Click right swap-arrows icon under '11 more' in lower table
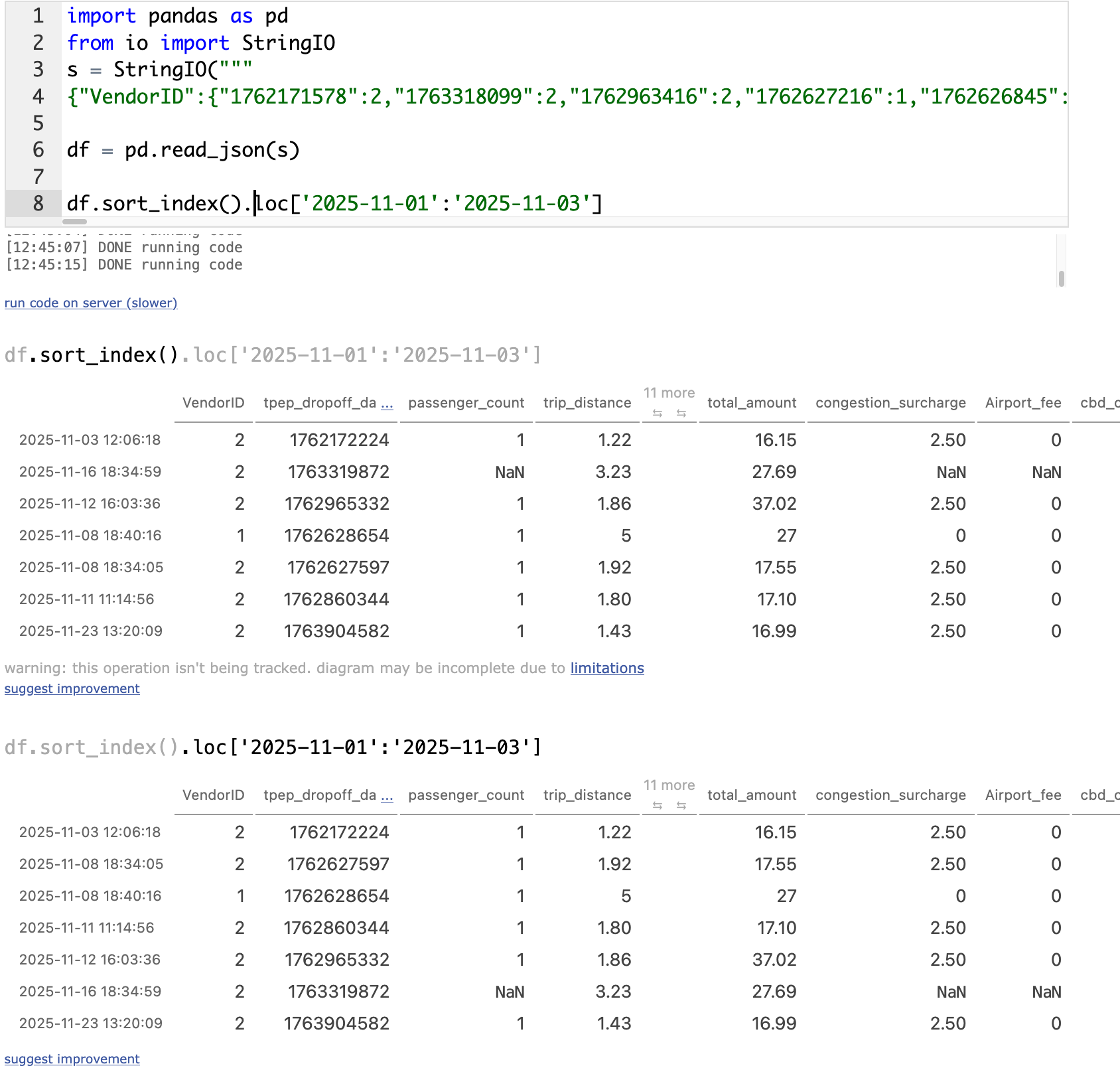 click(x=681, y=805)
